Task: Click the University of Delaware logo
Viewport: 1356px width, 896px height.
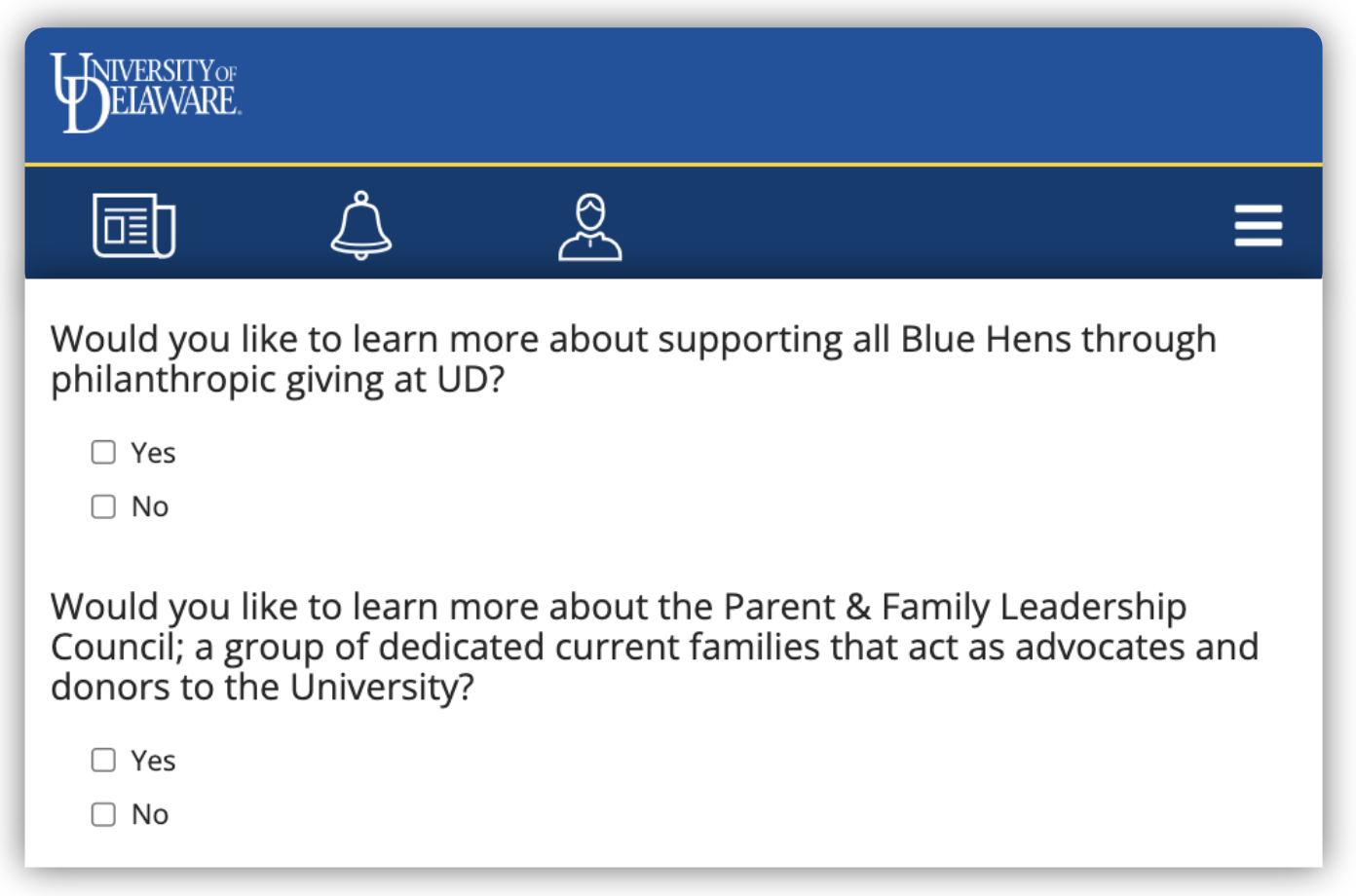Action: pyautogui.click(x=145, y=93)
